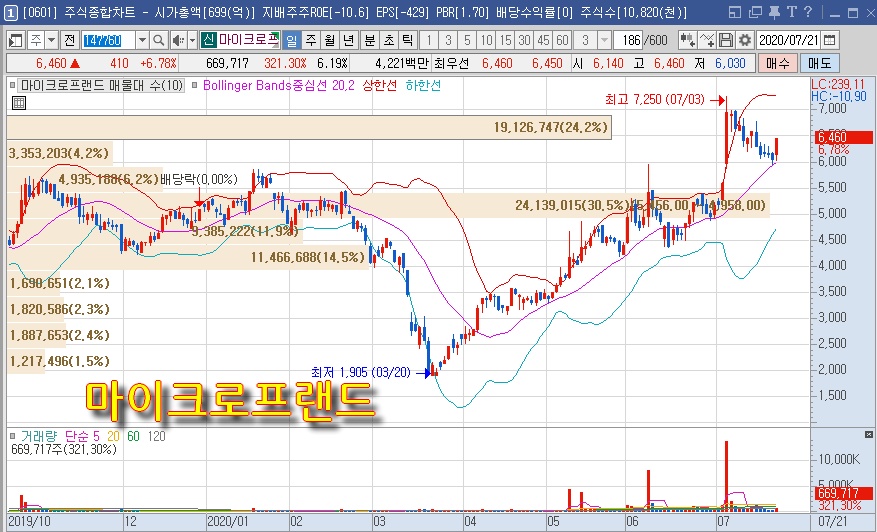Click the 거래량 volume legend label
Image resolution: width=877 pixels, height=532 pixels.
[x=39, y=436]
